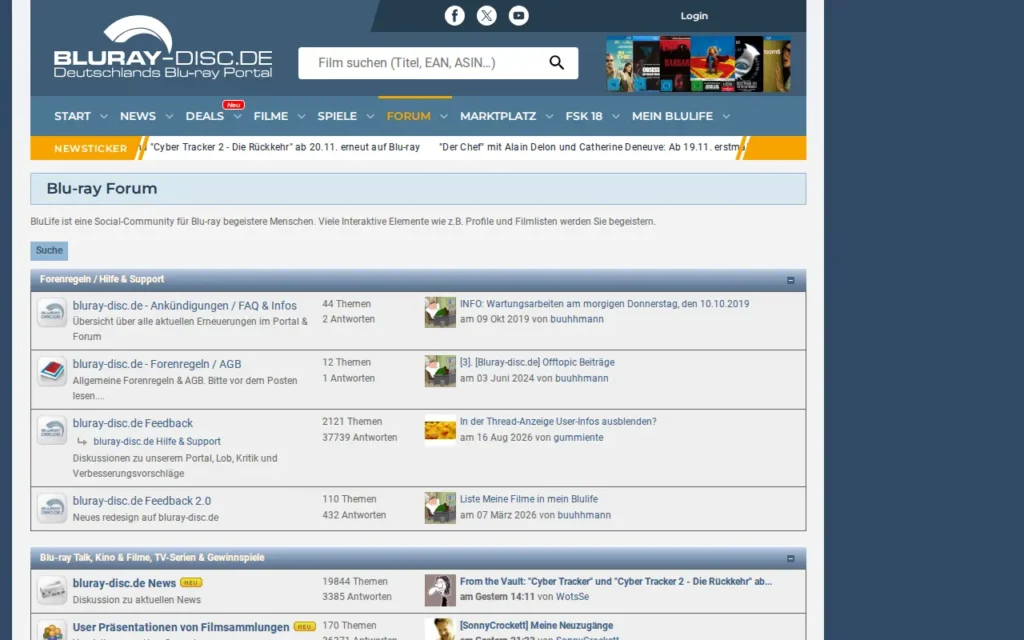
Task: Open the X (Twitter) social icon
Action: click(x=487, y=16)
